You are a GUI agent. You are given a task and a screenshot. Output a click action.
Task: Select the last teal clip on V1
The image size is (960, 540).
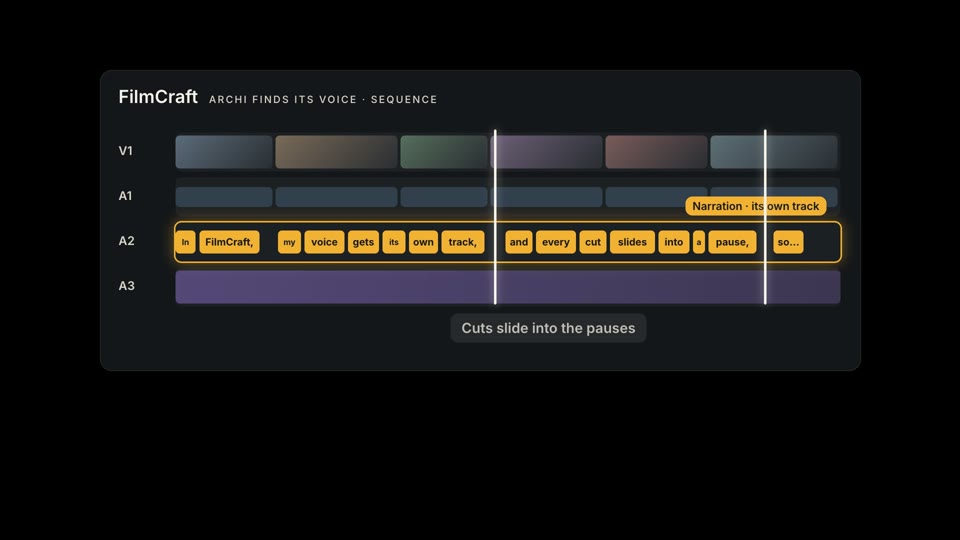(774, 152)
